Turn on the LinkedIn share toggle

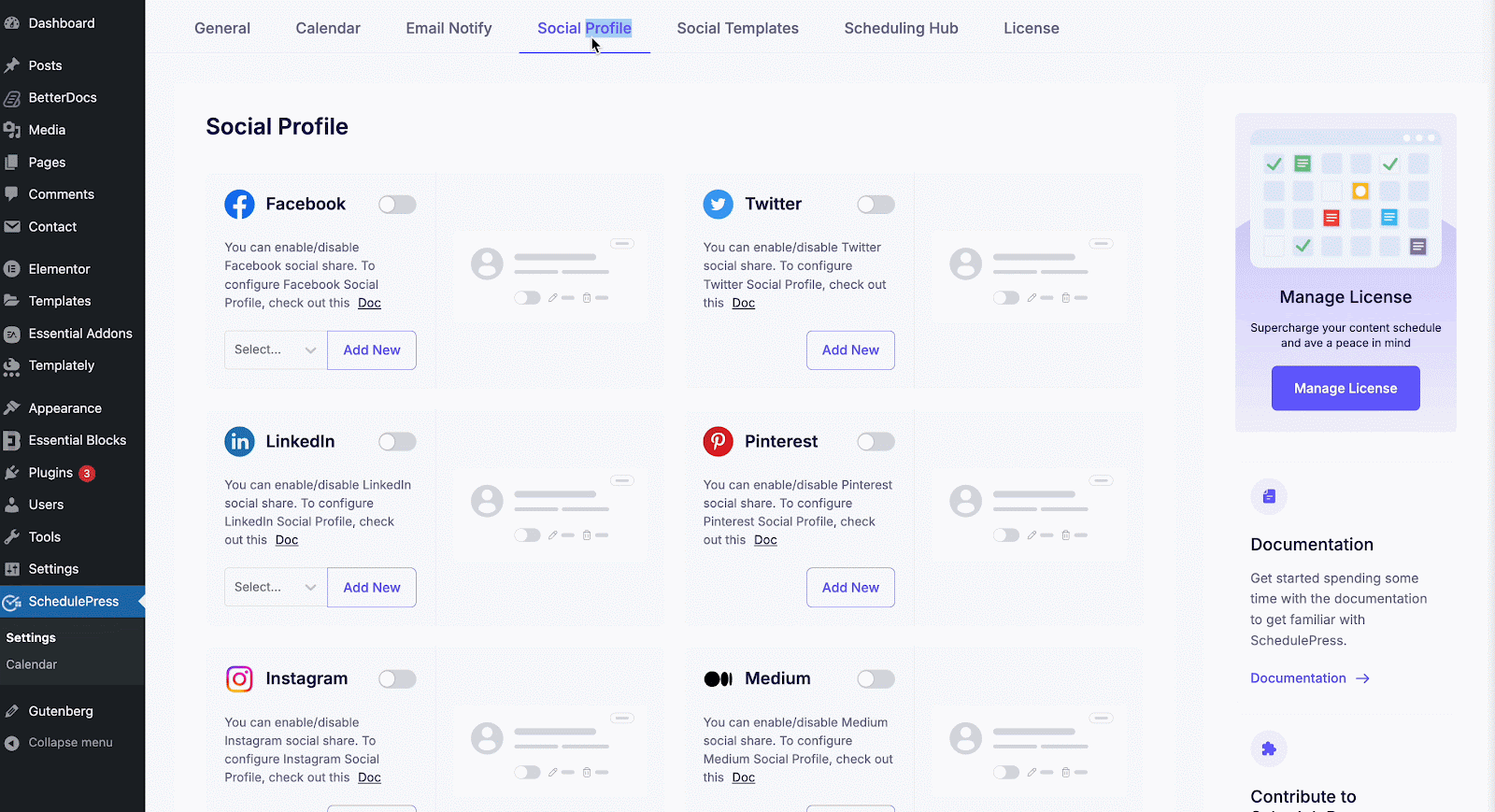tap(397, 442)
